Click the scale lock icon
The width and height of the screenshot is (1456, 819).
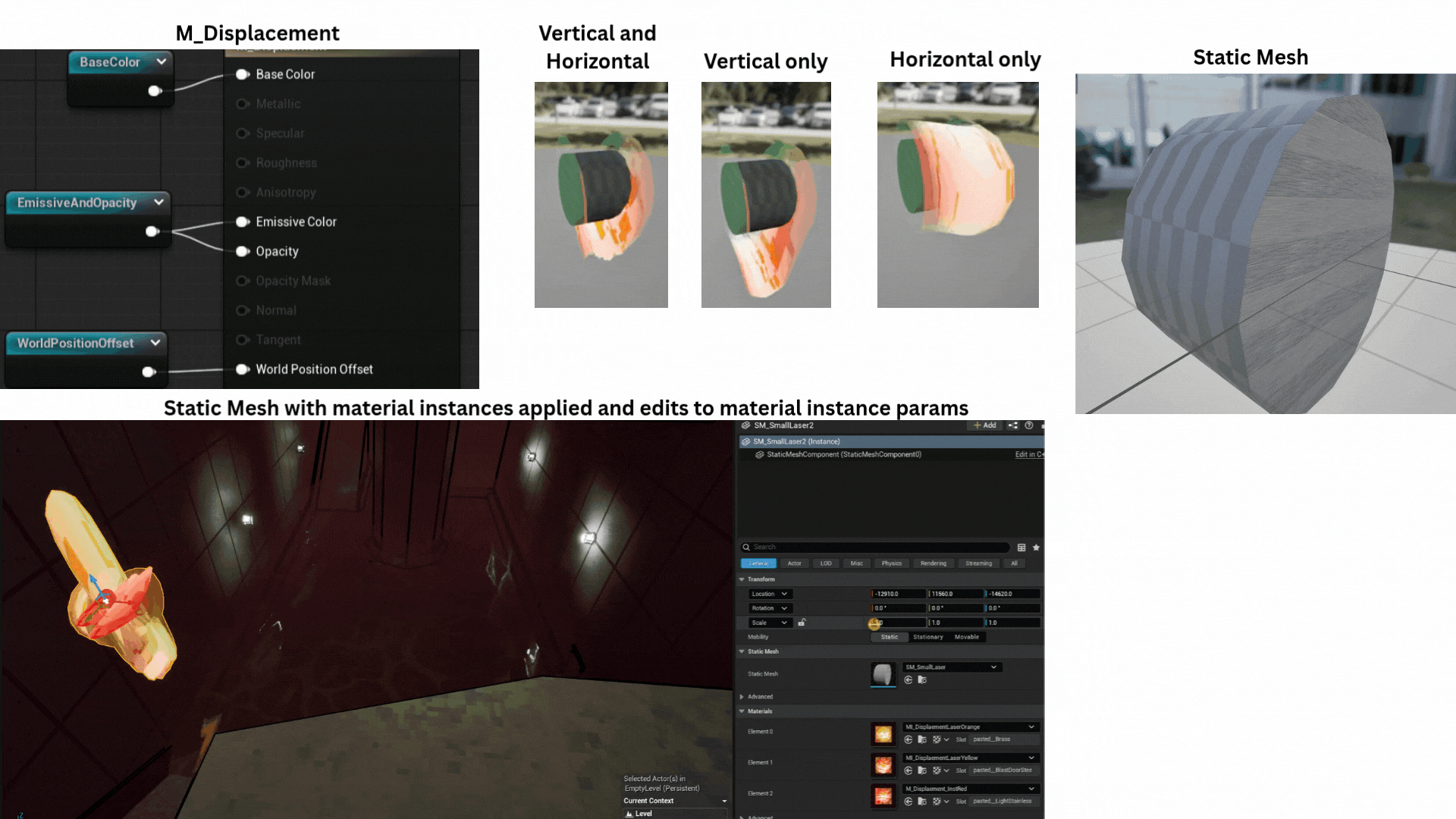(802, 623)
